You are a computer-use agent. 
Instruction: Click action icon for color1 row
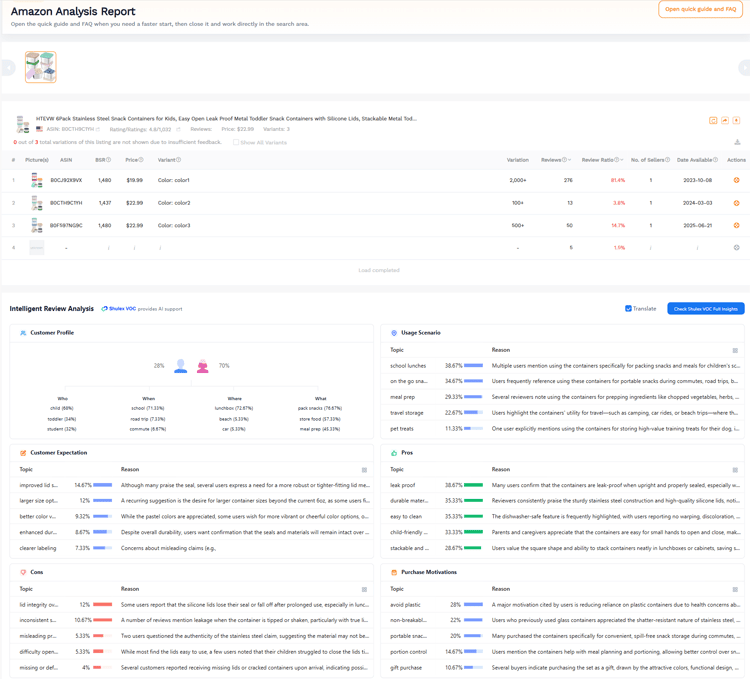(737, 180)
